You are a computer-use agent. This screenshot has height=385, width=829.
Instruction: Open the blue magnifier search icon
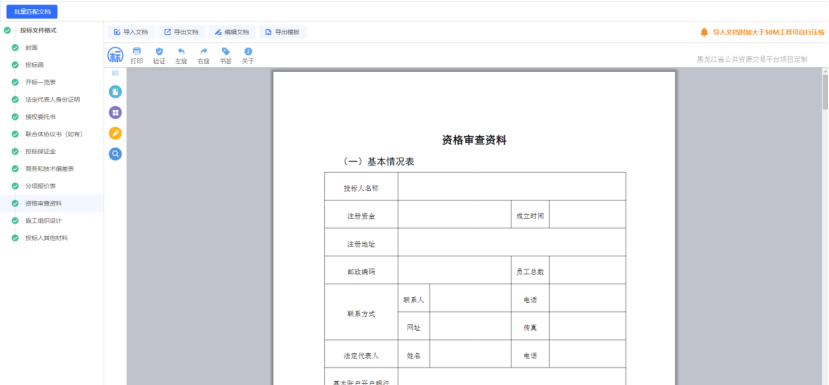(115, 154)
